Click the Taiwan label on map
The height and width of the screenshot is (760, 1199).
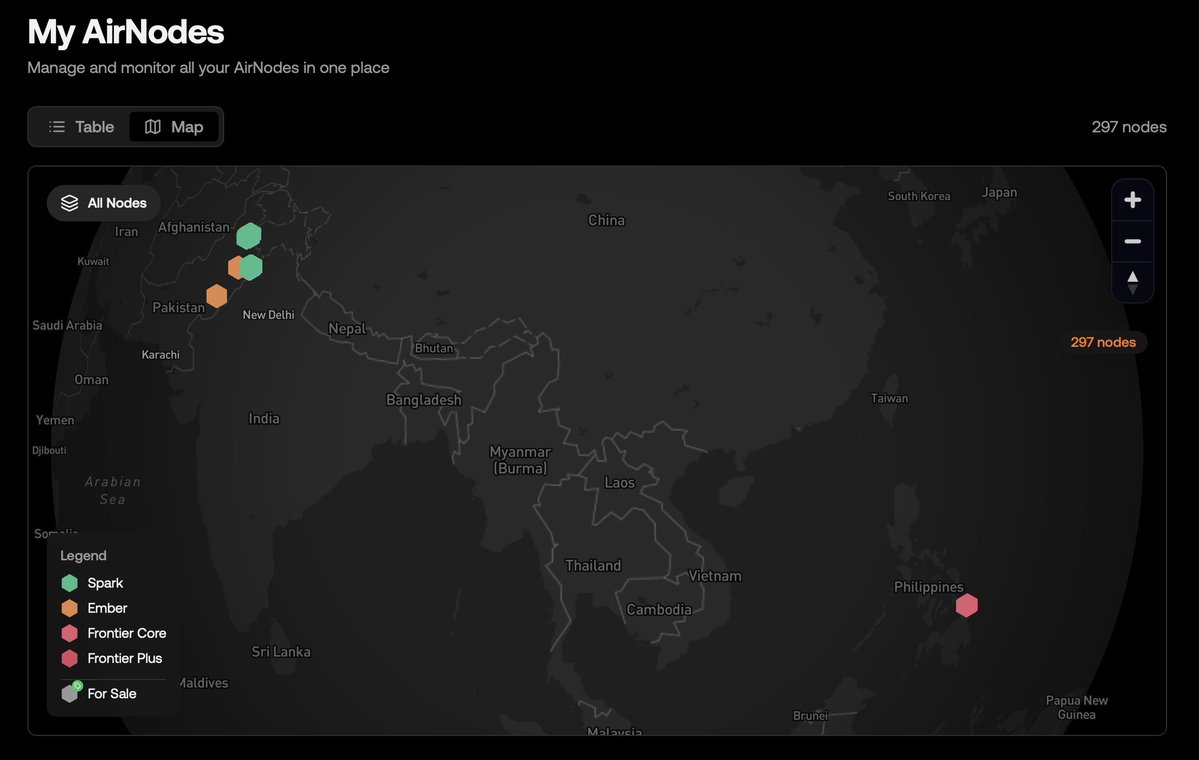click(x=889, y=398)
